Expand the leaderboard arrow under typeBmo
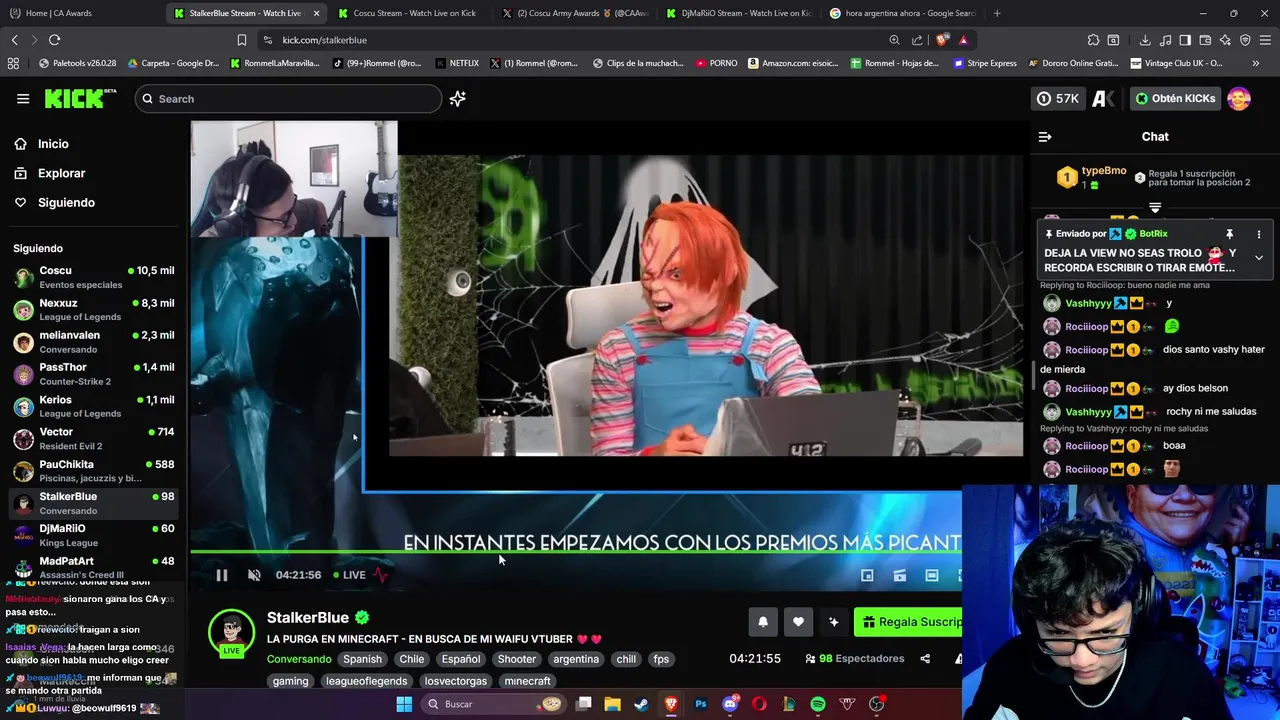The image size is (1280, 720). tap(1155, 208)
